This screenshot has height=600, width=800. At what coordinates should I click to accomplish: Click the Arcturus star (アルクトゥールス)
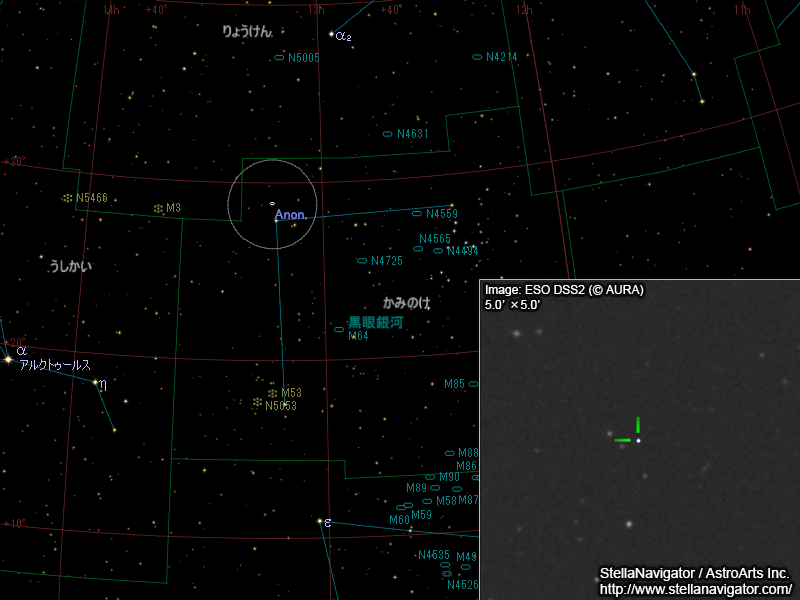pos(8,359)
